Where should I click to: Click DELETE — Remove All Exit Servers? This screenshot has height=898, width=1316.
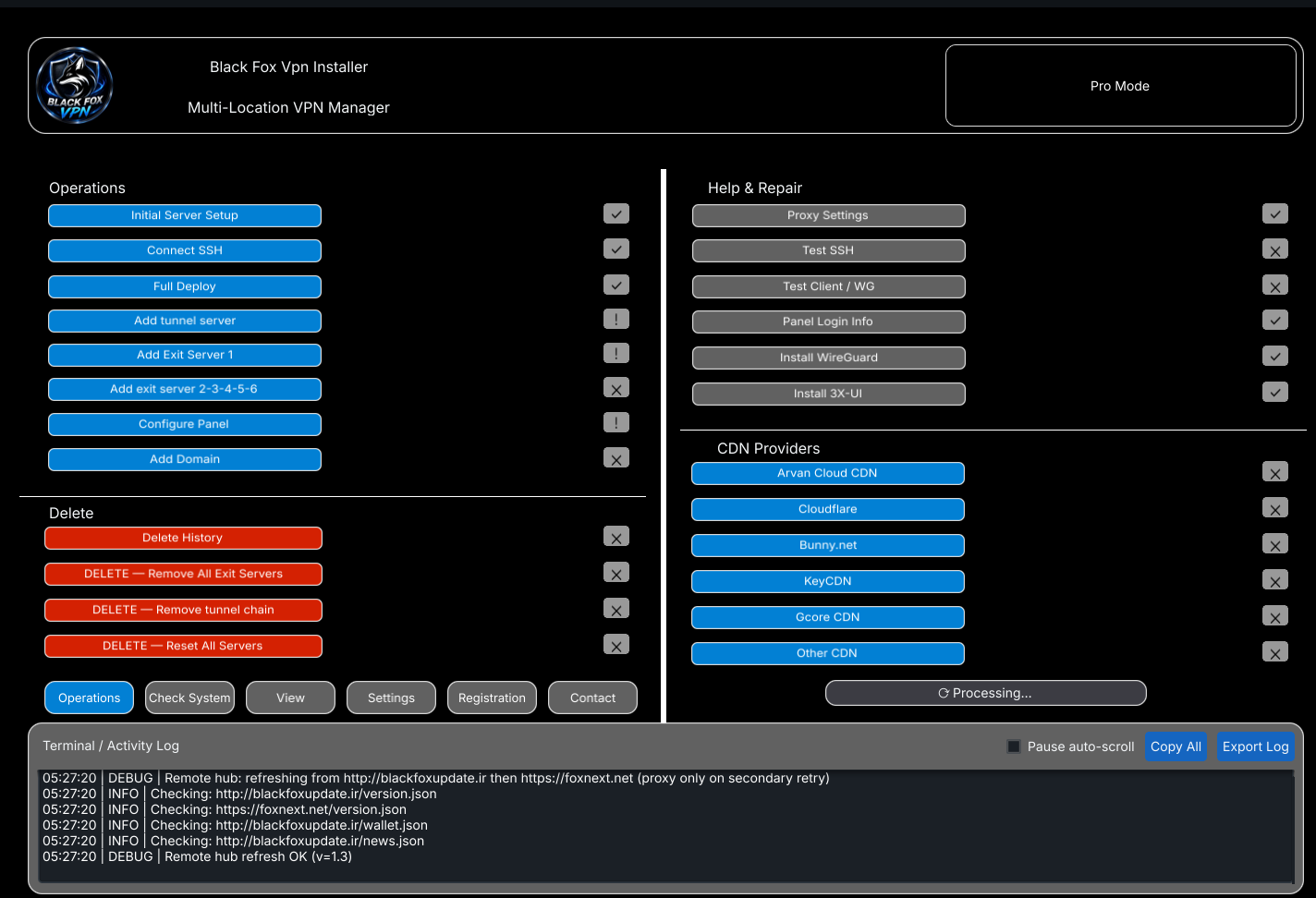tap(183, 574)
